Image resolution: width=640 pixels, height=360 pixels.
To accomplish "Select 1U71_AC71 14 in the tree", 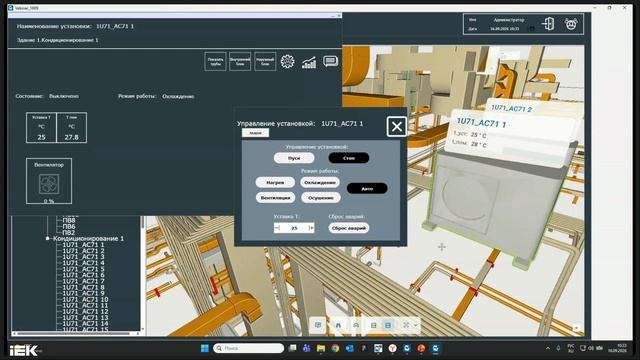I will click(x=85, y=324).
